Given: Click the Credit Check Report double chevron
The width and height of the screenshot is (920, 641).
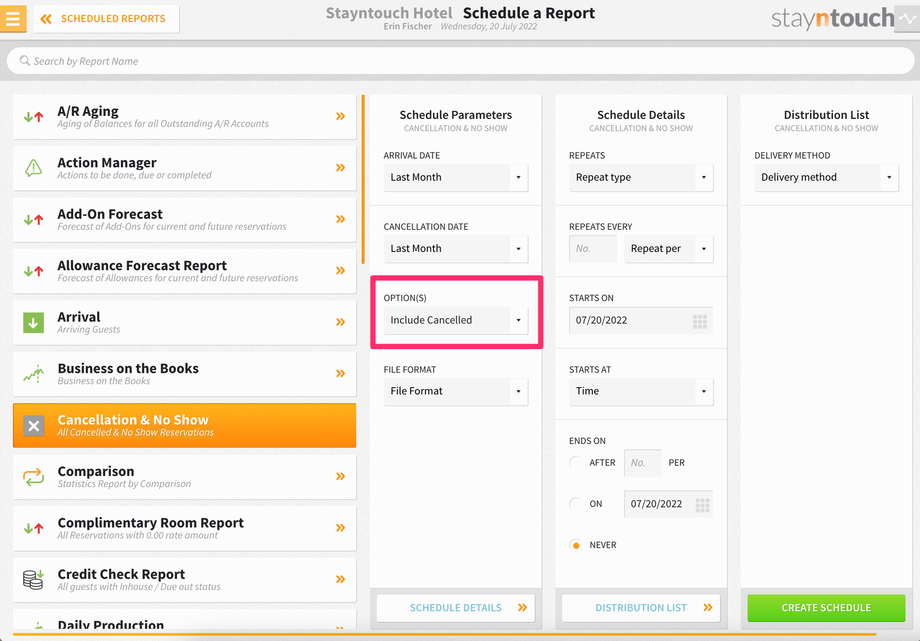Looking at the screenshot, I should pos(340,579).
